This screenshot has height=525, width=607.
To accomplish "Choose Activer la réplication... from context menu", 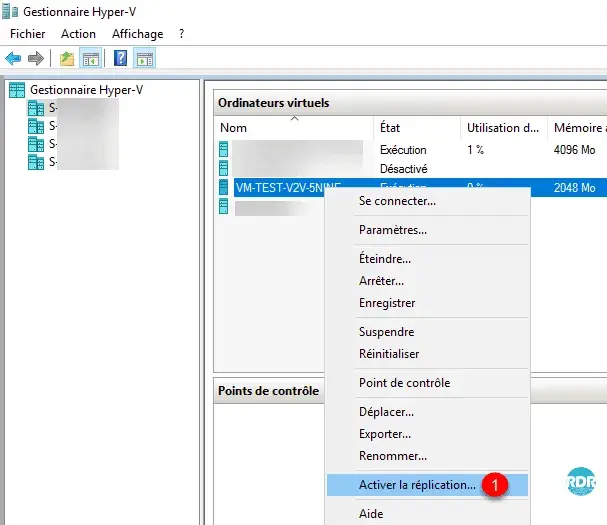I will tap(417, 485).
